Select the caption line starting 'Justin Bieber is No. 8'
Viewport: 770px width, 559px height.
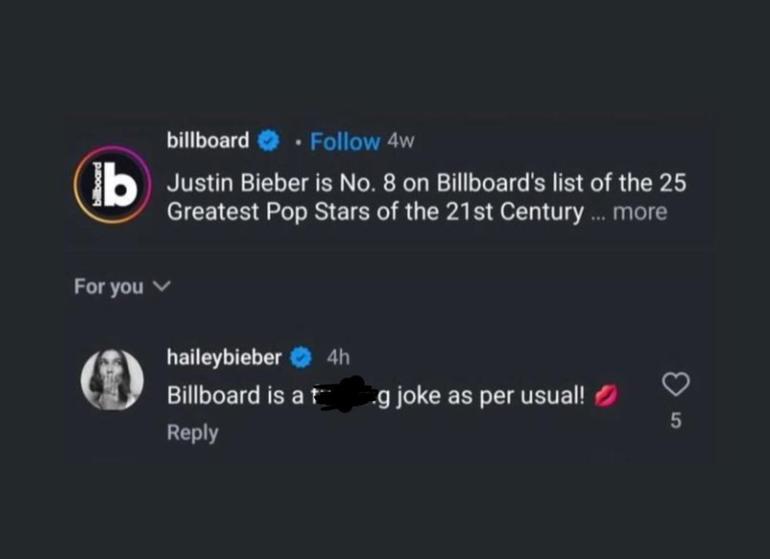click(x=426, y=184)
